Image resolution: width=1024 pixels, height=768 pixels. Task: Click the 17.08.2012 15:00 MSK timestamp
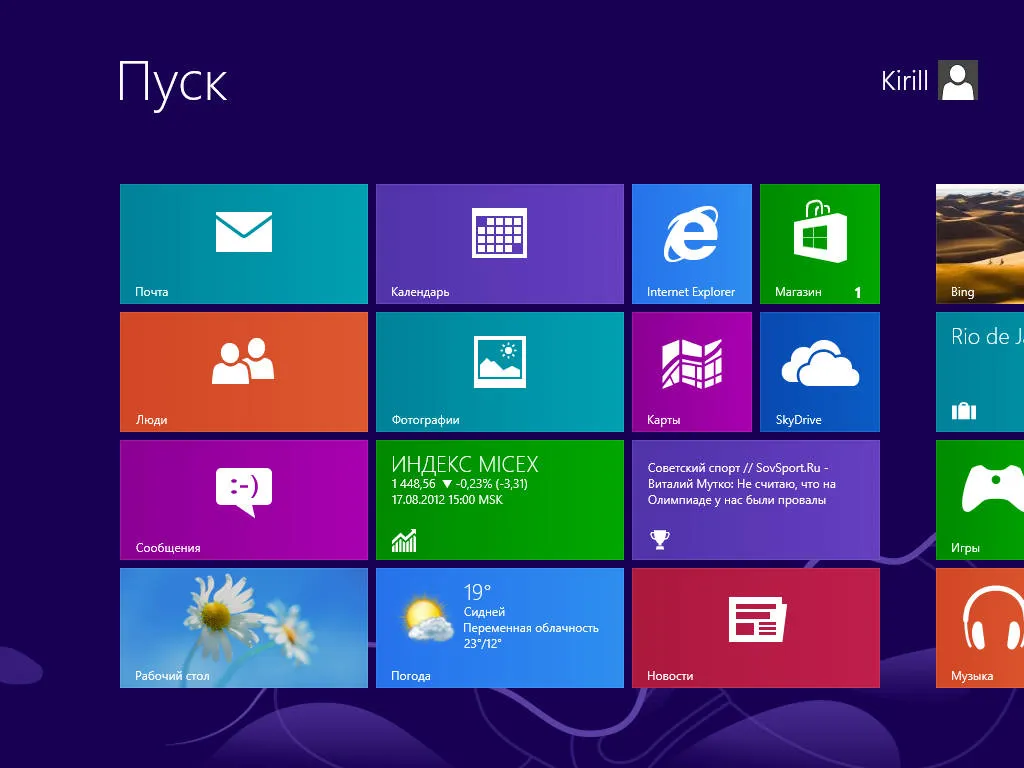pos(447,500)
